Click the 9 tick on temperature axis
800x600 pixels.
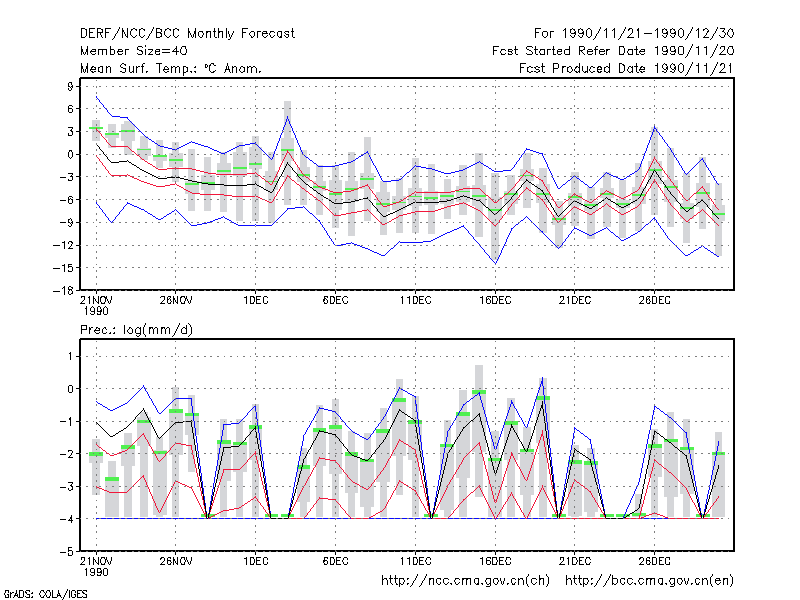click(x=70, y=86)
